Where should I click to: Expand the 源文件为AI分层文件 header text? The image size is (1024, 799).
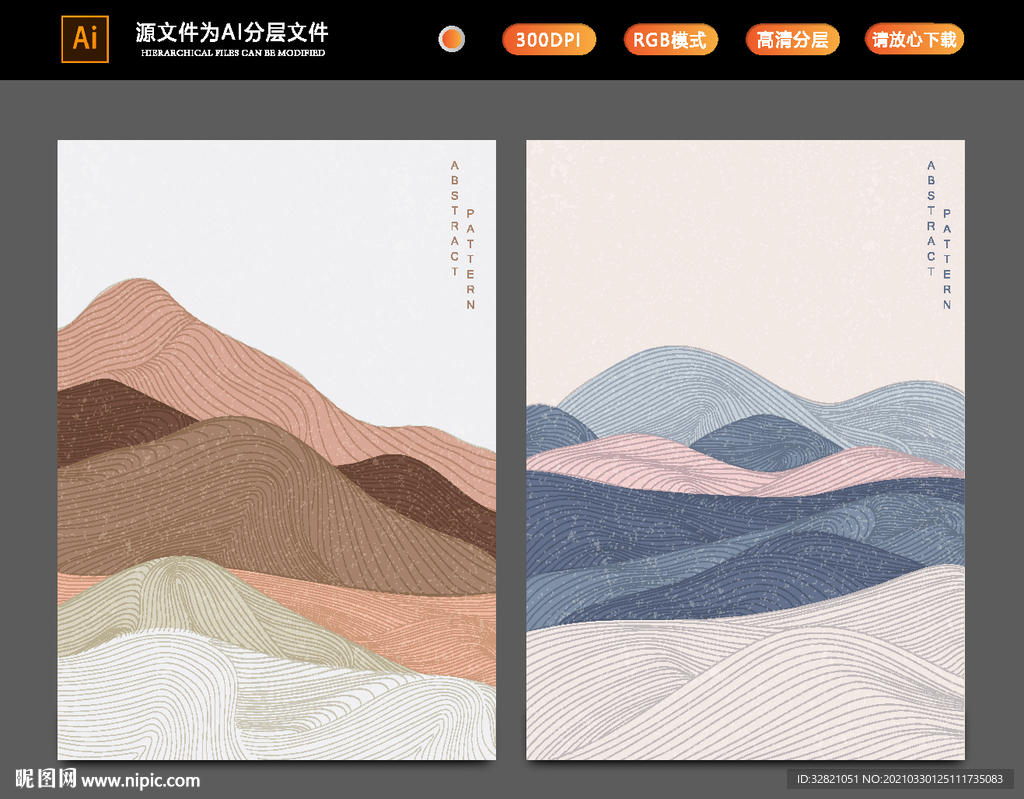click(x=229, y=30)
